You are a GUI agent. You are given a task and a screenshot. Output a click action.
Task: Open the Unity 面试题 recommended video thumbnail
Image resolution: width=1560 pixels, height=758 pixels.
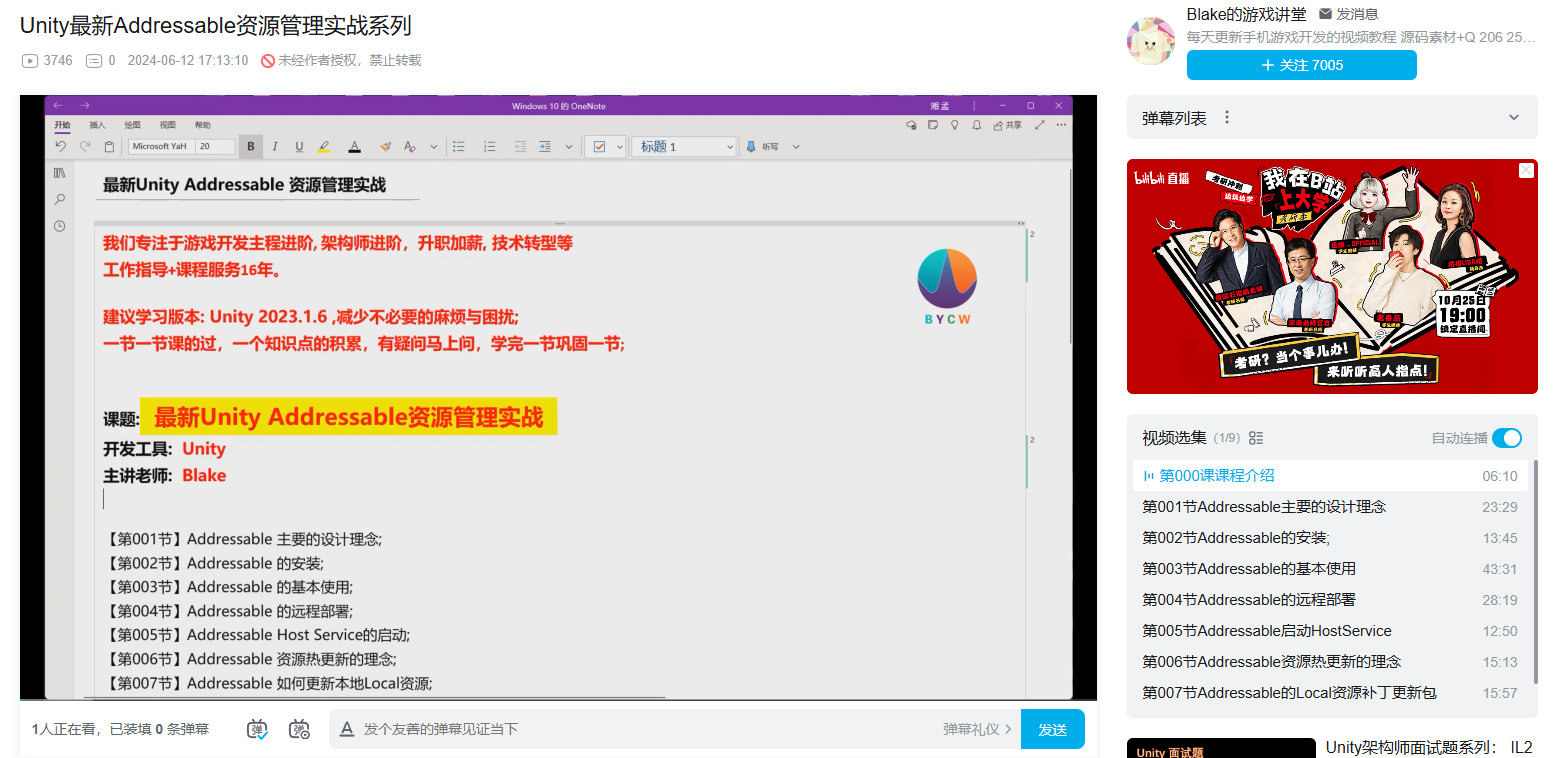[1220, 748]
